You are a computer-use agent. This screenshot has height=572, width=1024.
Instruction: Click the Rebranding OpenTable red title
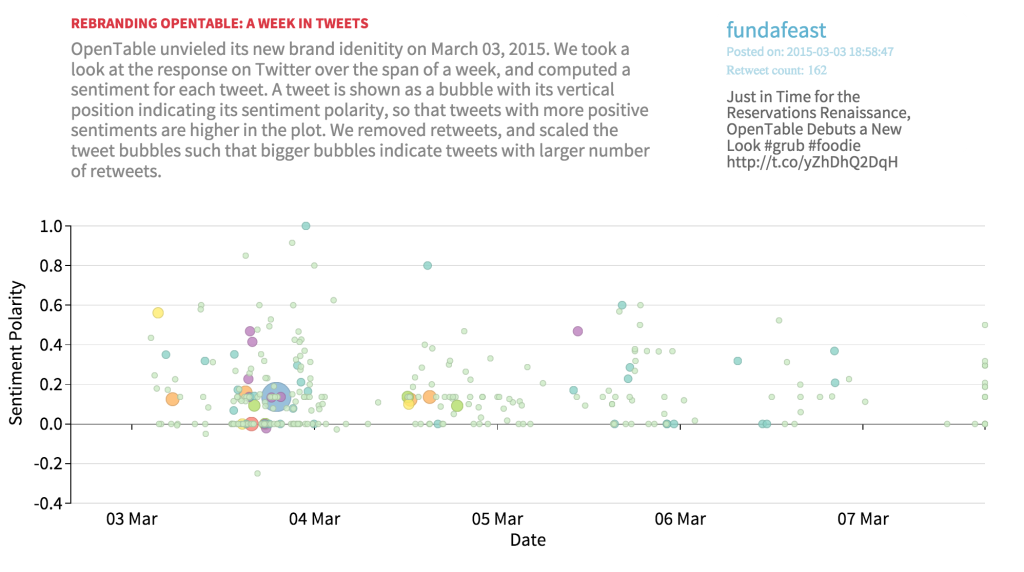[x=220, y=23]
